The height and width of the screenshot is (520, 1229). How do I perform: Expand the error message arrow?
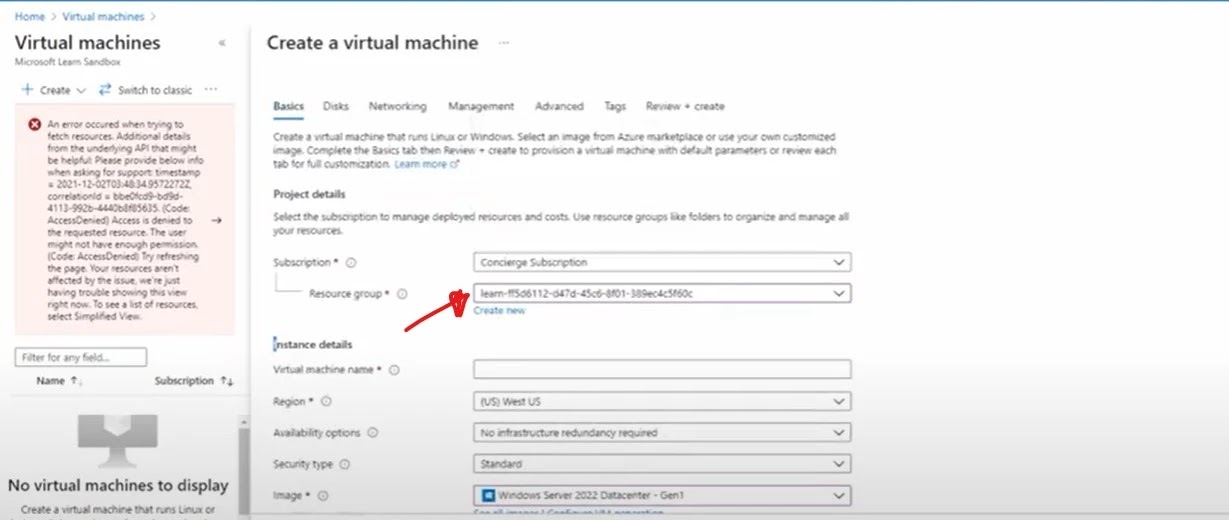[x=217, y=220]
